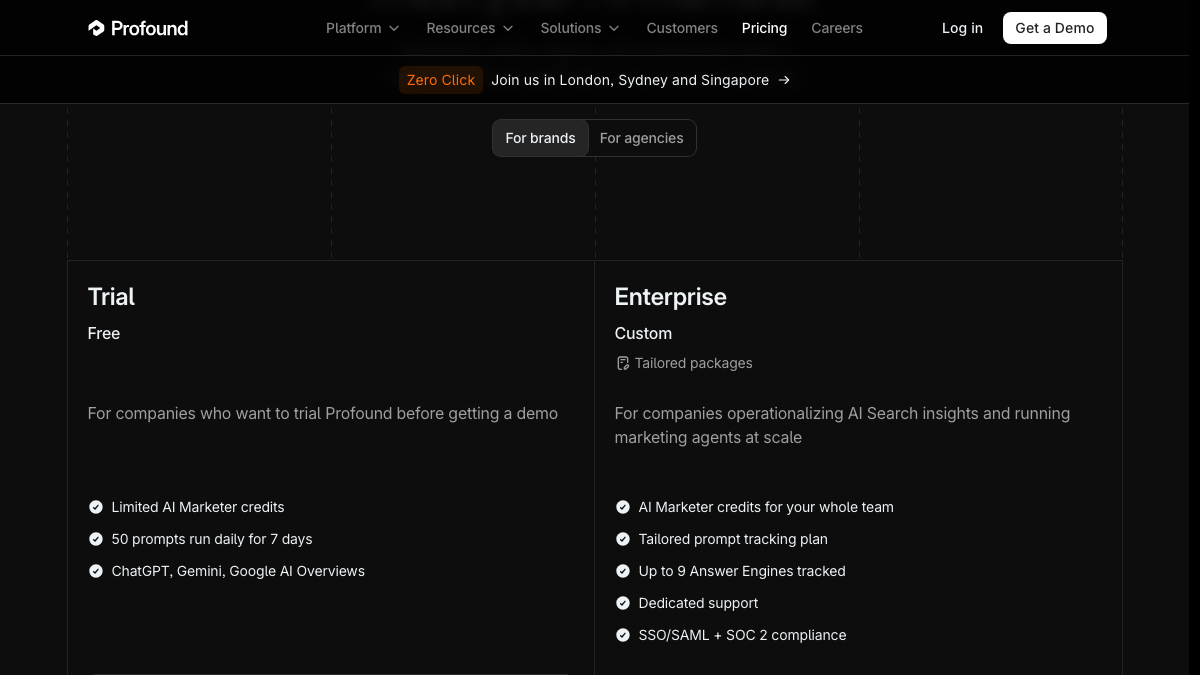The width and height of the screenshot is (1200, 675).
Task: Open the Solutions navigation menu
Action: tap(580, 28)
